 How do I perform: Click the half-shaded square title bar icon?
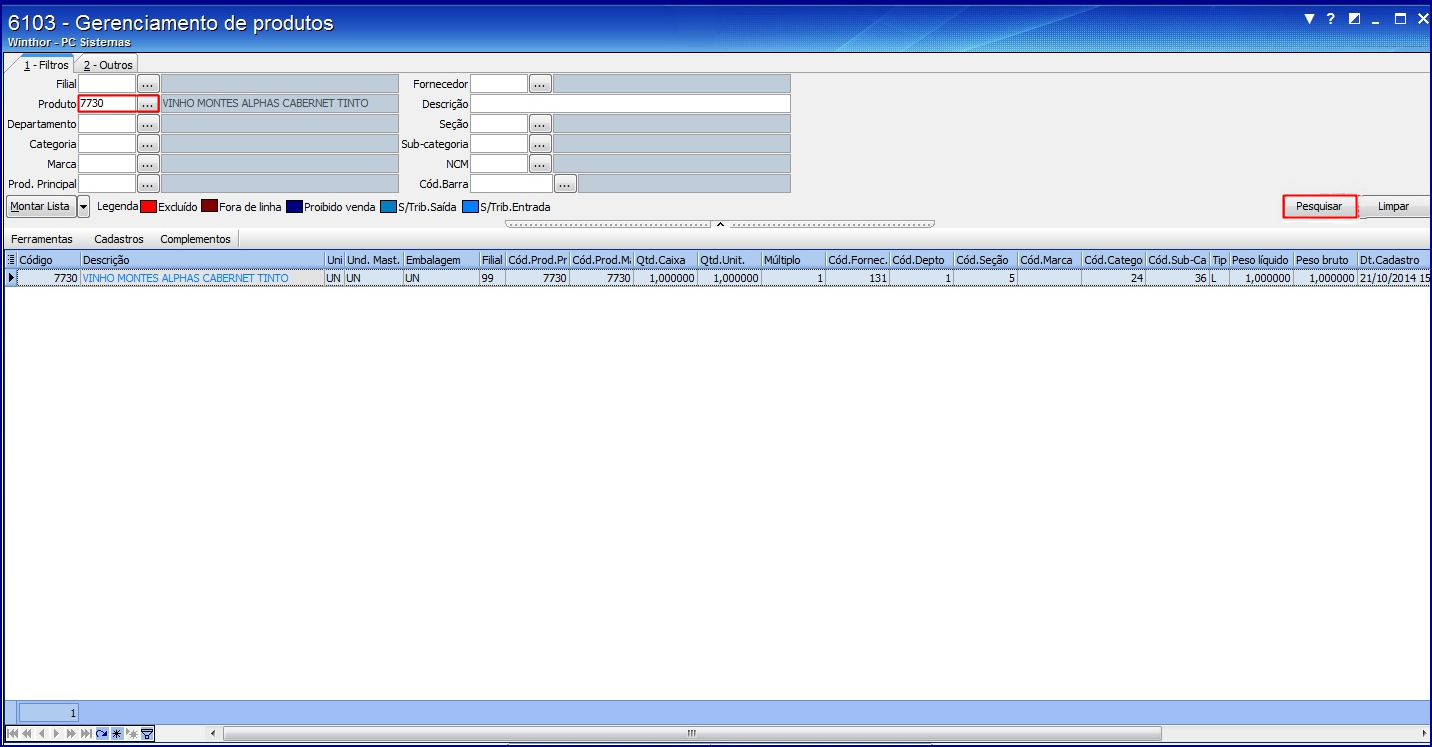tap(1355, 19)
